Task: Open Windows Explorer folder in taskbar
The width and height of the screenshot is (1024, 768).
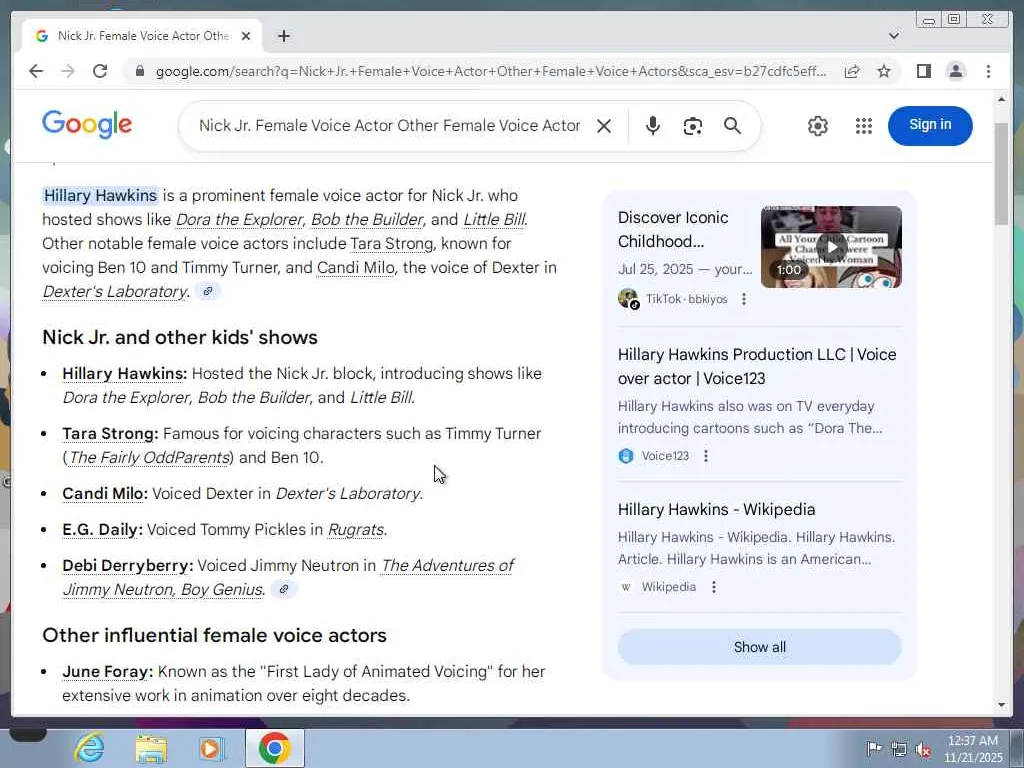Action: click(x=151, y=748)
